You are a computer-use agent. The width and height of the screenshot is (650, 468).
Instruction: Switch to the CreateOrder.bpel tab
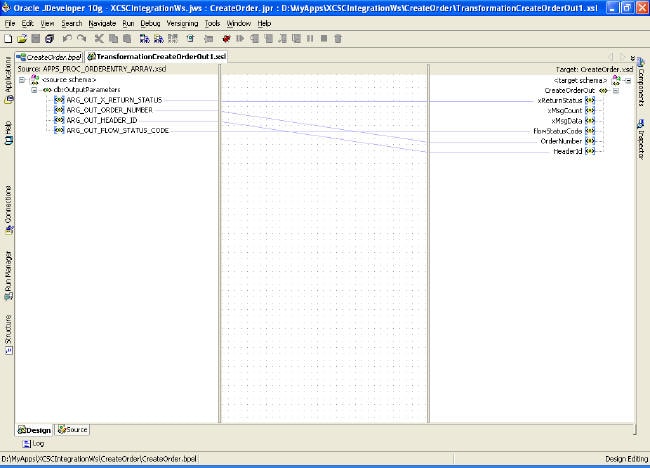(x=50, y=57)
